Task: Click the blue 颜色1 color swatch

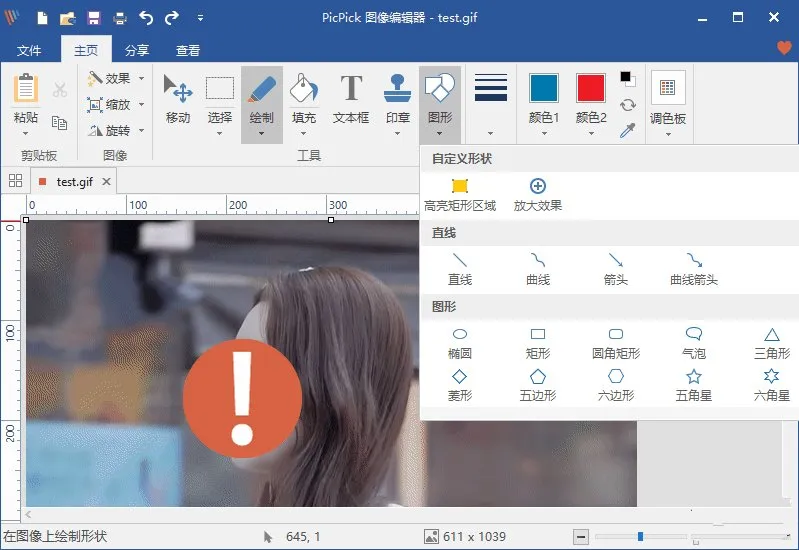Action: pyautogui.click(x=543, y=88)
